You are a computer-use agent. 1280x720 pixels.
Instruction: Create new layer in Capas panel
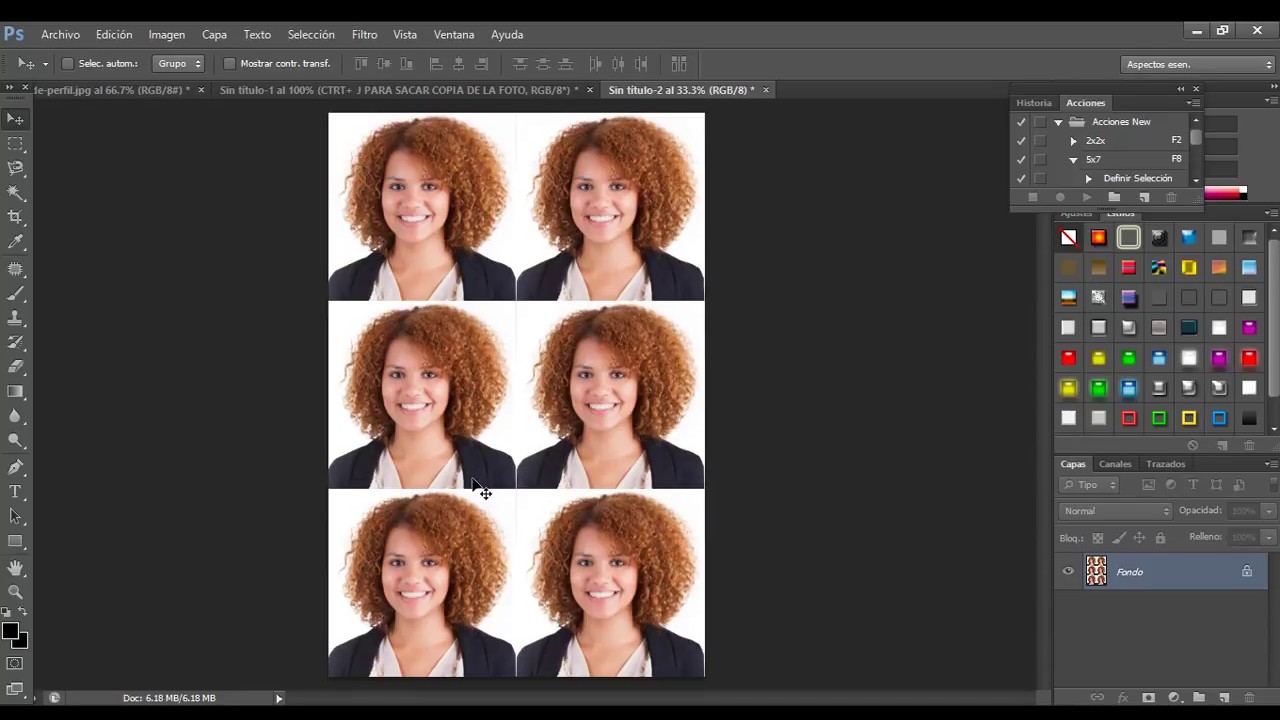pos(1223,697)
